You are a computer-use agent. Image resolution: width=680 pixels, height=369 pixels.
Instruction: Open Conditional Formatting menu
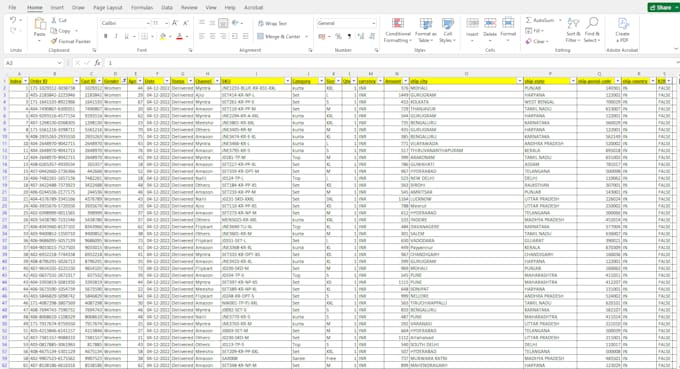[x=398, y=30]
